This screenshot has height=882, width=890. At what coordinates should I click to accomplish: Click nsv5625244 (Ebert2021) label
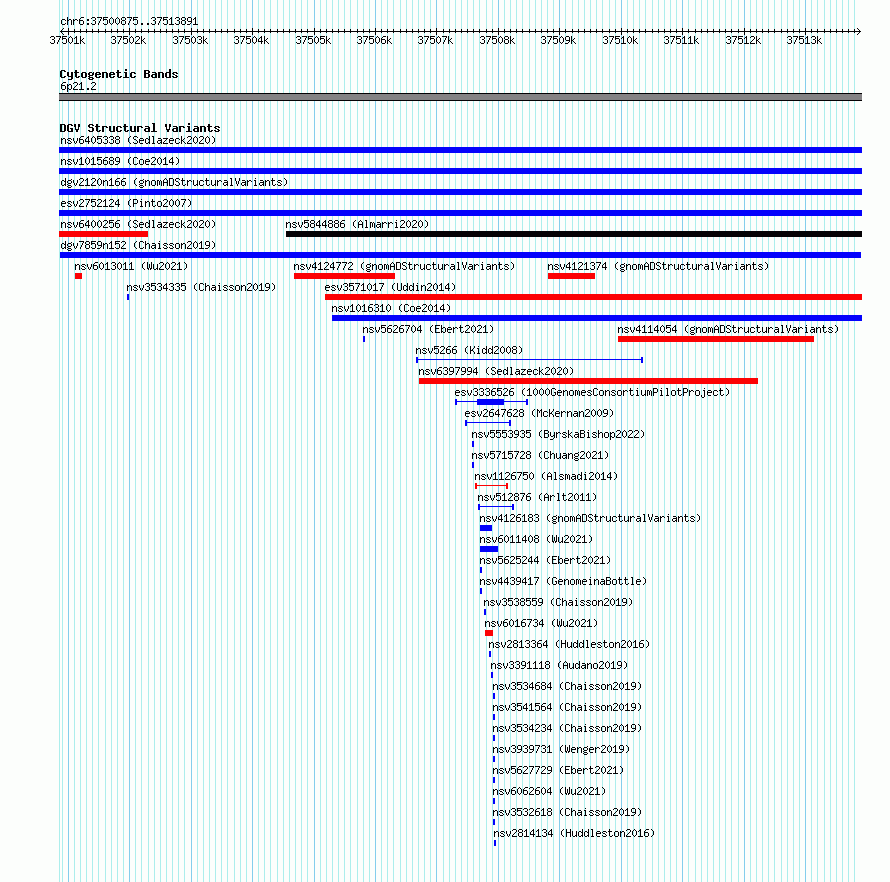(545, 560)
